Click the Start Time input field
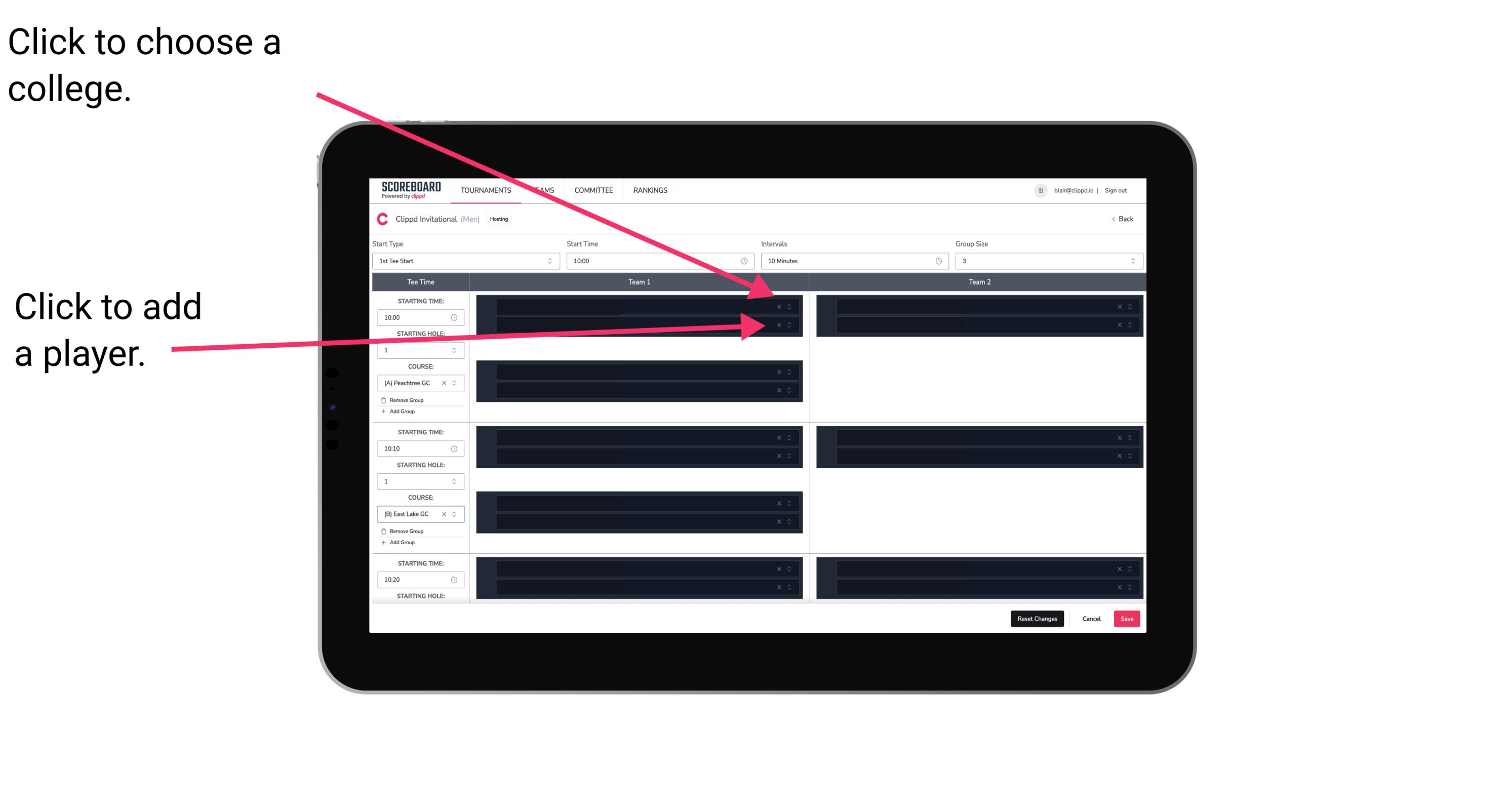Viewport: 1510px width, 812px height. pyautogui.click(x=659, y=261)
